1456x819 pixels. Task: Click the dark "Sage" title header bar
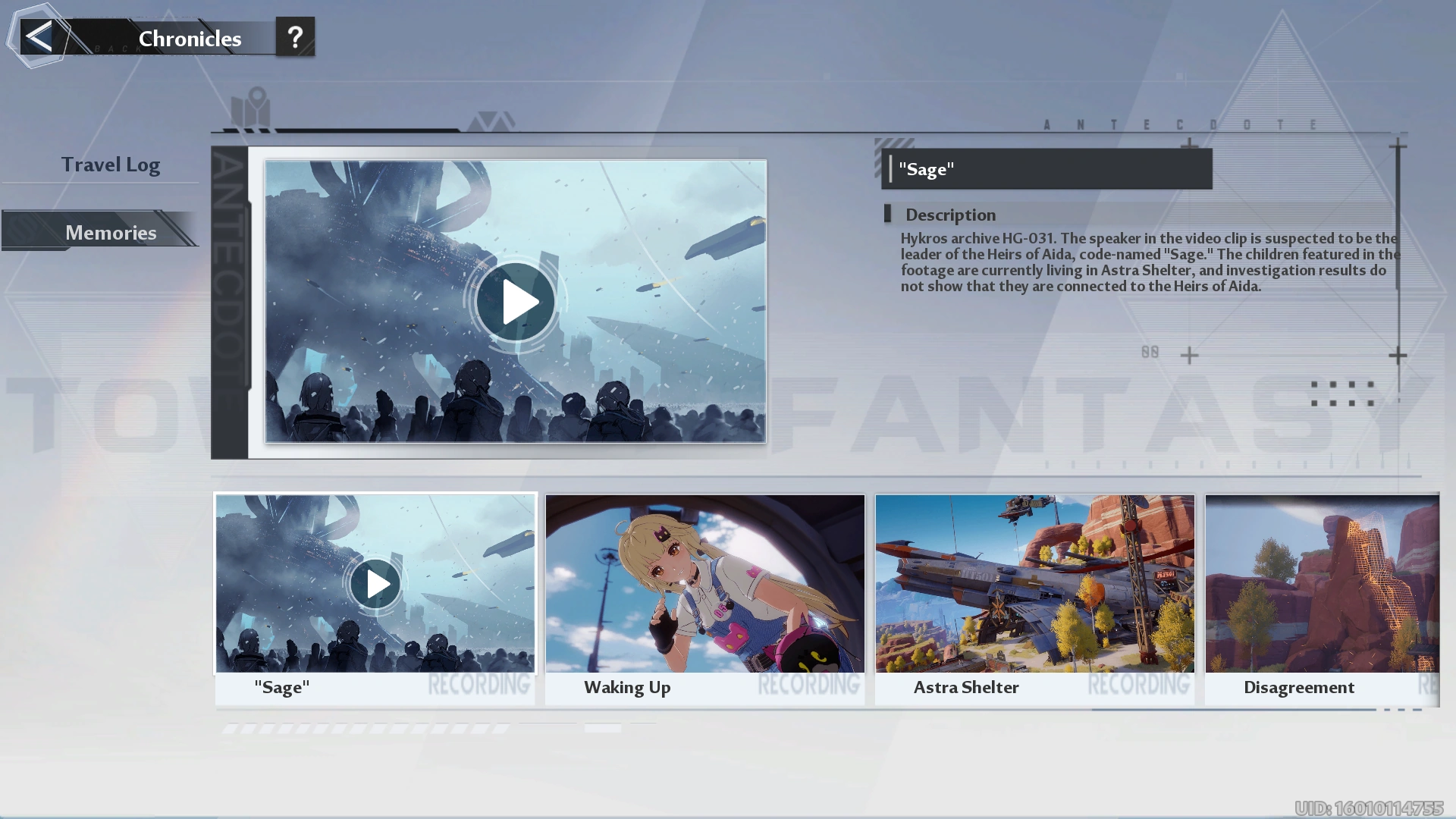click(x=1046, y=168)
